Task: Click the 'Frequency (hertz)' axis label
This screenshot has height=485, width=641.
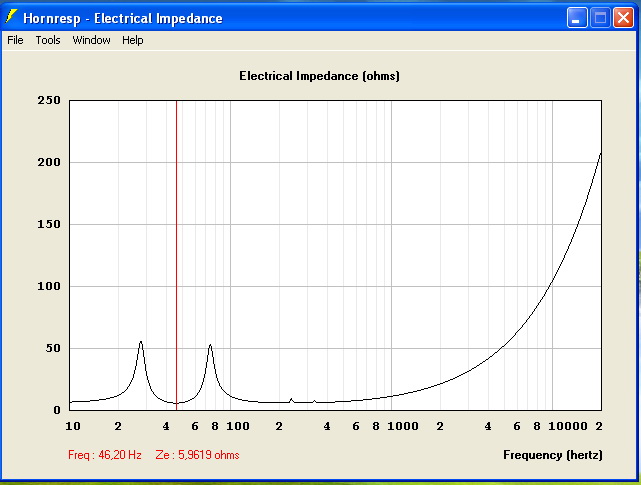Action: 553,455
